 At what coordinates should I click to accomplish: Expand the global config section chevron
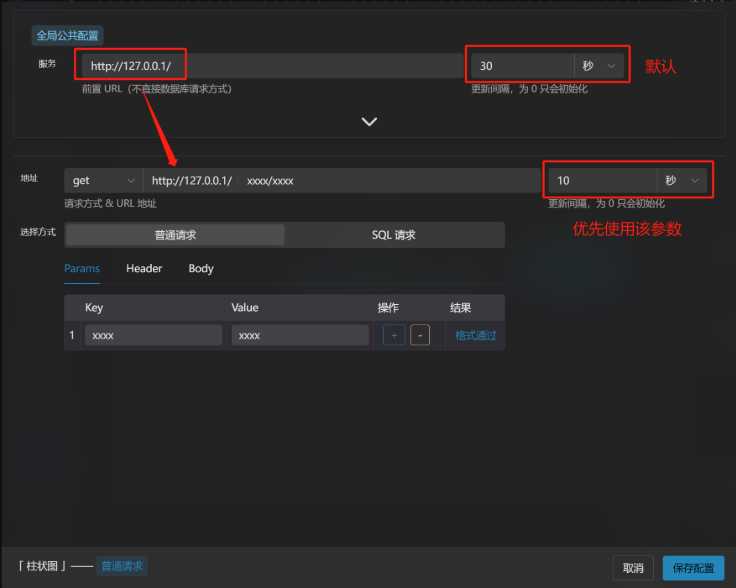[369, 121]
